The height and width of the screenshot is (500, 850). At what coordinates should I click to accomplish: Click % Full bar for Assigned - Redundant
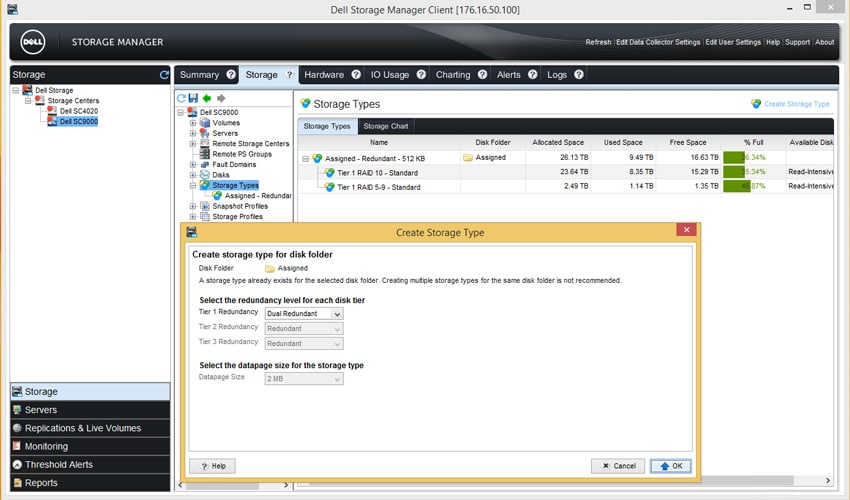(734, 157)
